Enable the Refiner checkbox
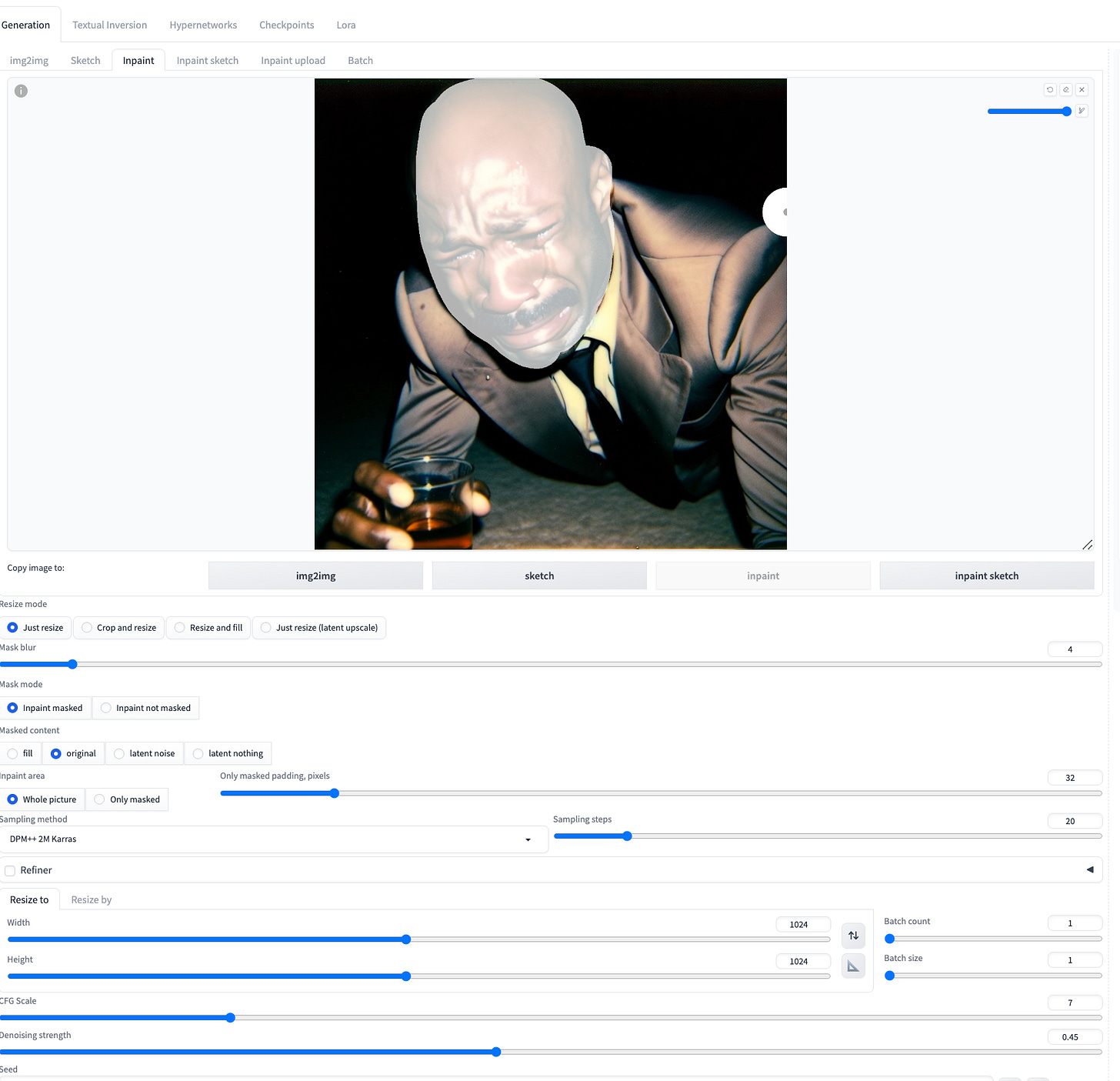 (10, 871)
